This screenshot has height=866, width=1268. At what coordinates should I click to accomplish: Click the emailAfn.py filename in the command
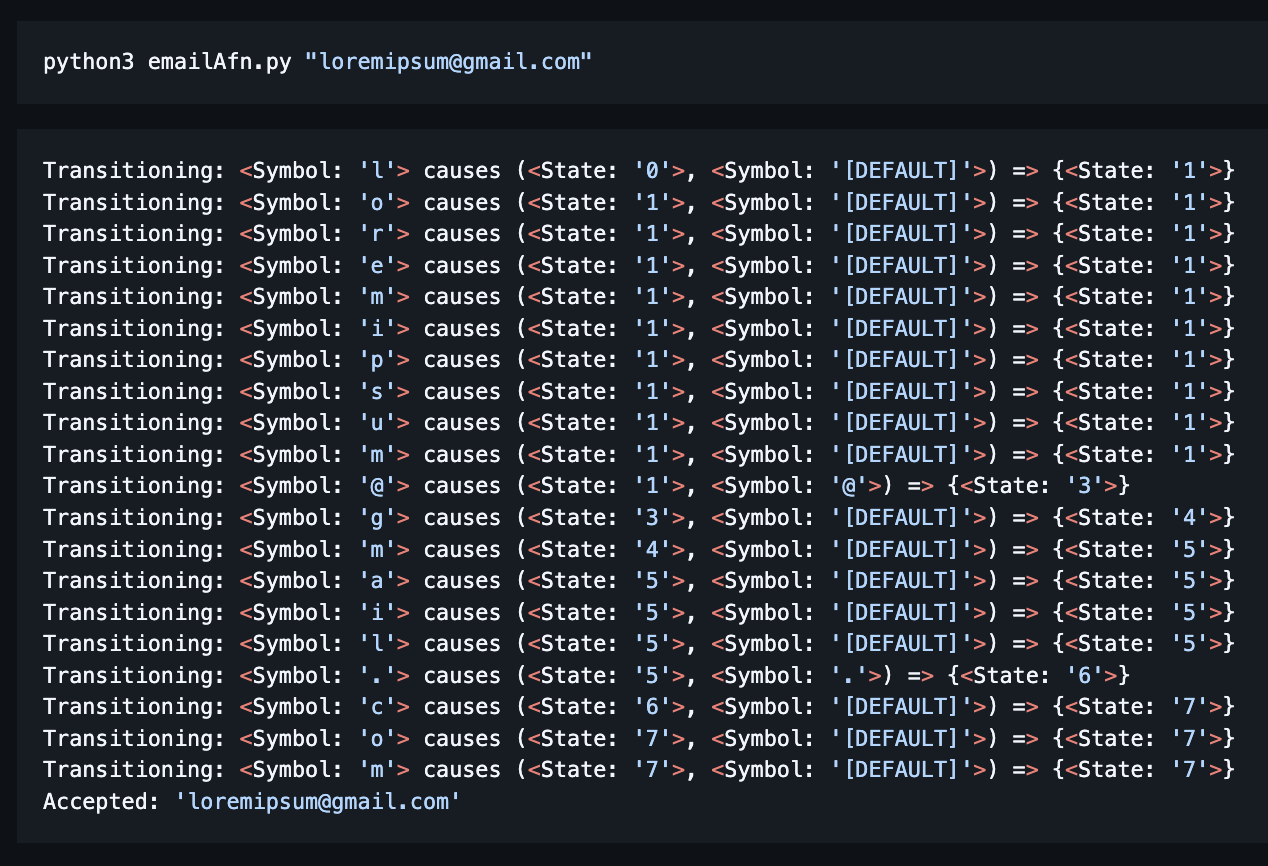[x=219, y=62]
